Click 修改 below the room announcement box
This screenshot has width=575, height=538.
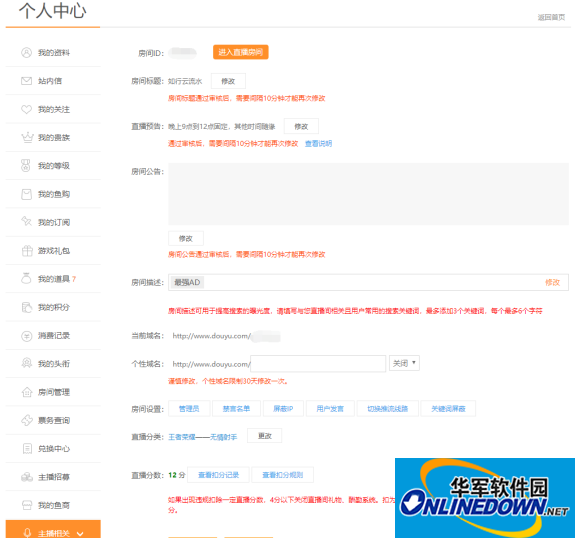[x=186, y=238]
